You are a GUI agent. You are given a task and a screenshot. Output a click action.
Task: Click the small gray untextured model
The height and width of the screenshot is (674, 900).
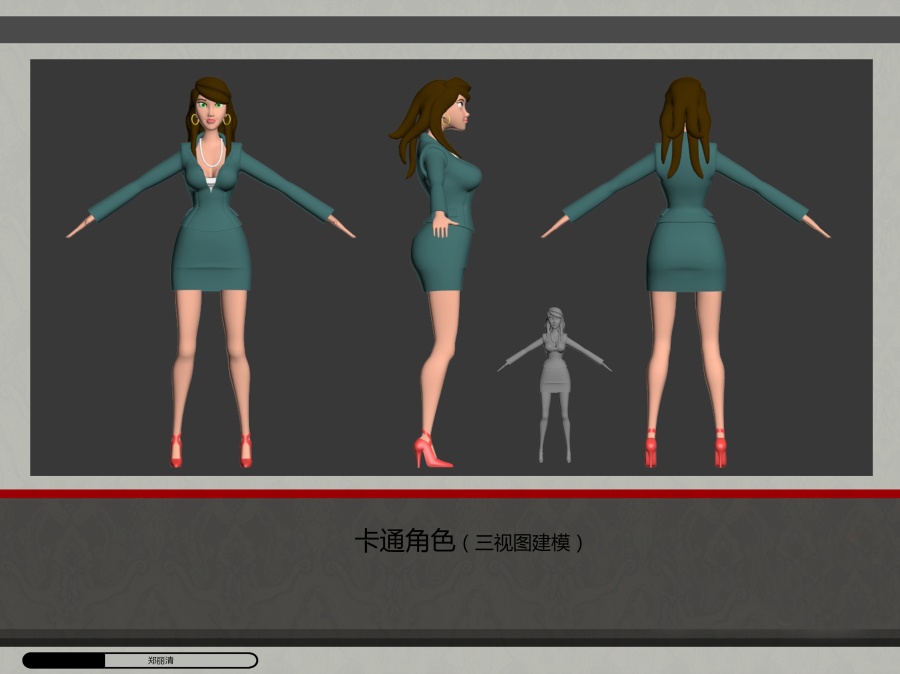(554, 385)
